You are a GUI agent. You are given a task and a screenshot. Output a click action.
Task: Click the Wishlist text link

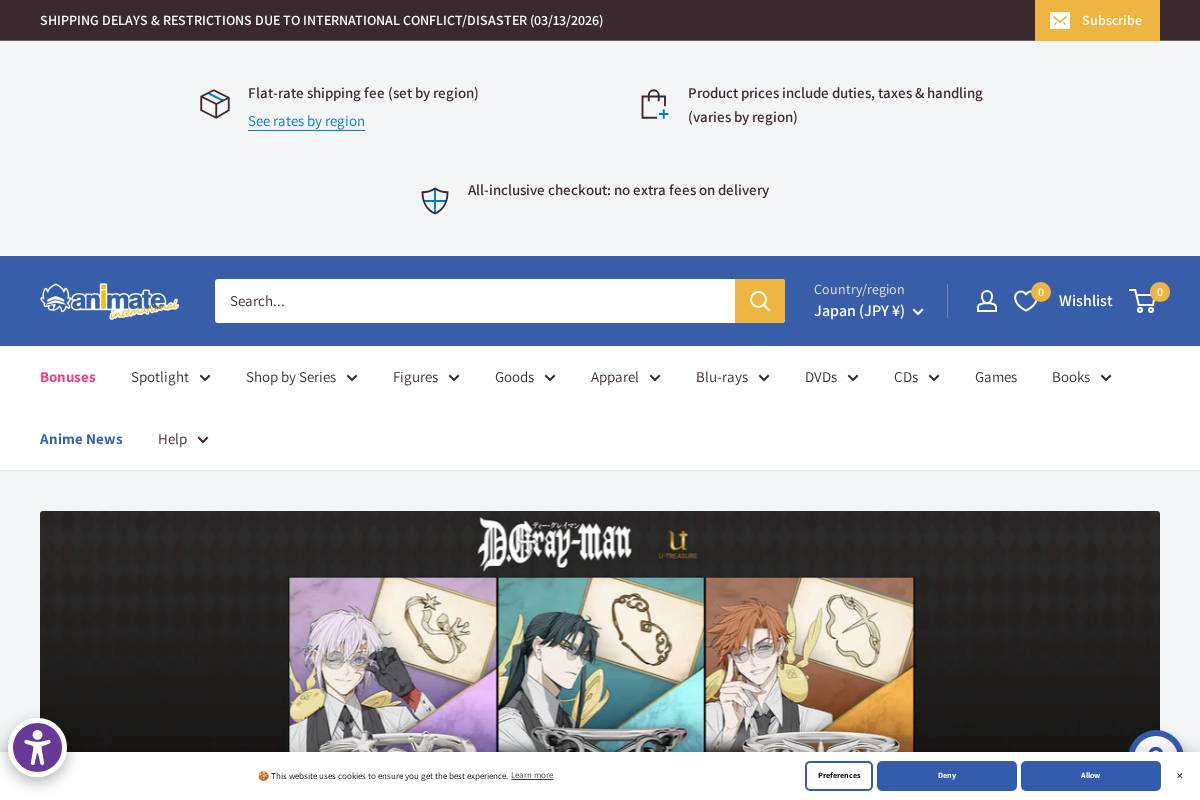[x=1085, y=301]
